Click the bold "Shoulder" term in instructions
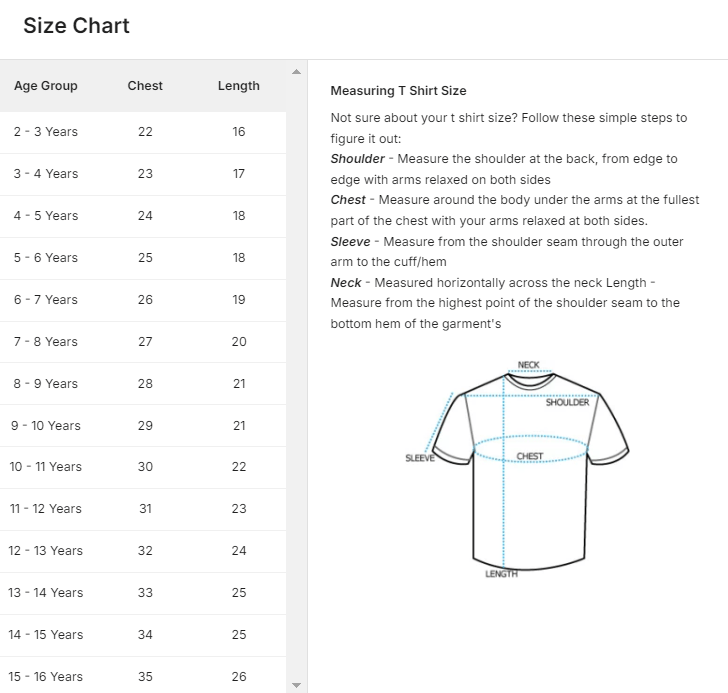Viewport: 728px width, 693px height. point(357,159)
